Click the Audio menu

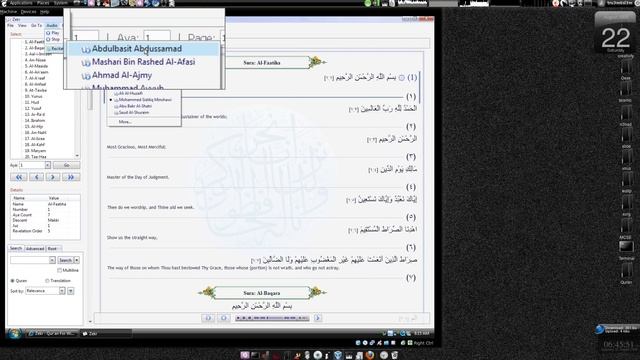tap(52, 25)
